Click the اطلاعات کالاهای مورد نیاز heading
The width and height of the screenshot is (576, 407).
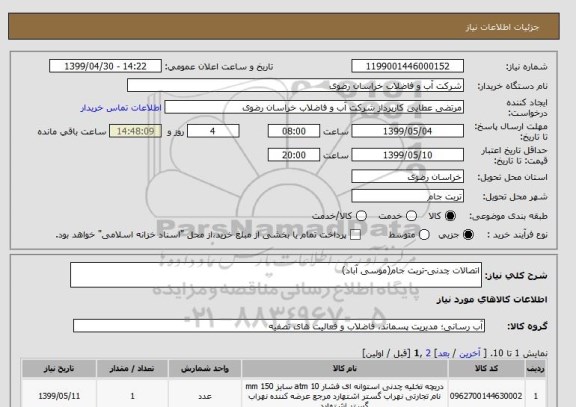pos(492,299)
